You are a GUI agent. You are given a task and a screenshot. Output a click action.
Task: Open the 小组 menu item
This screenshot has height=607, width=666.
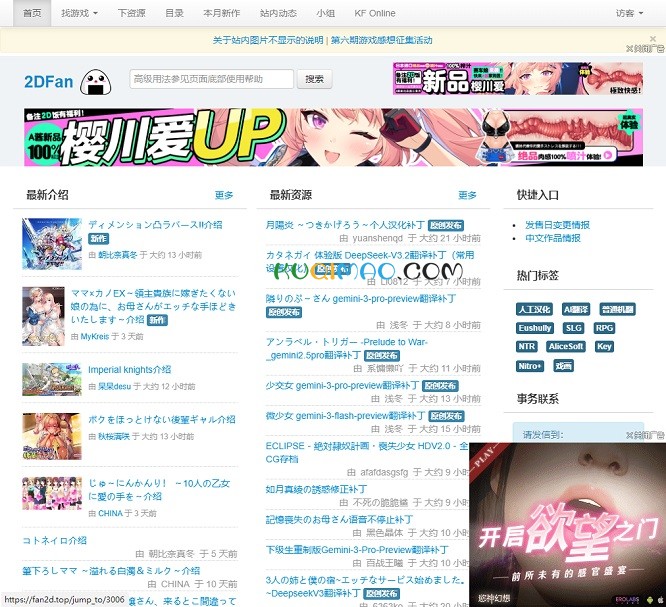click(325, 13)
